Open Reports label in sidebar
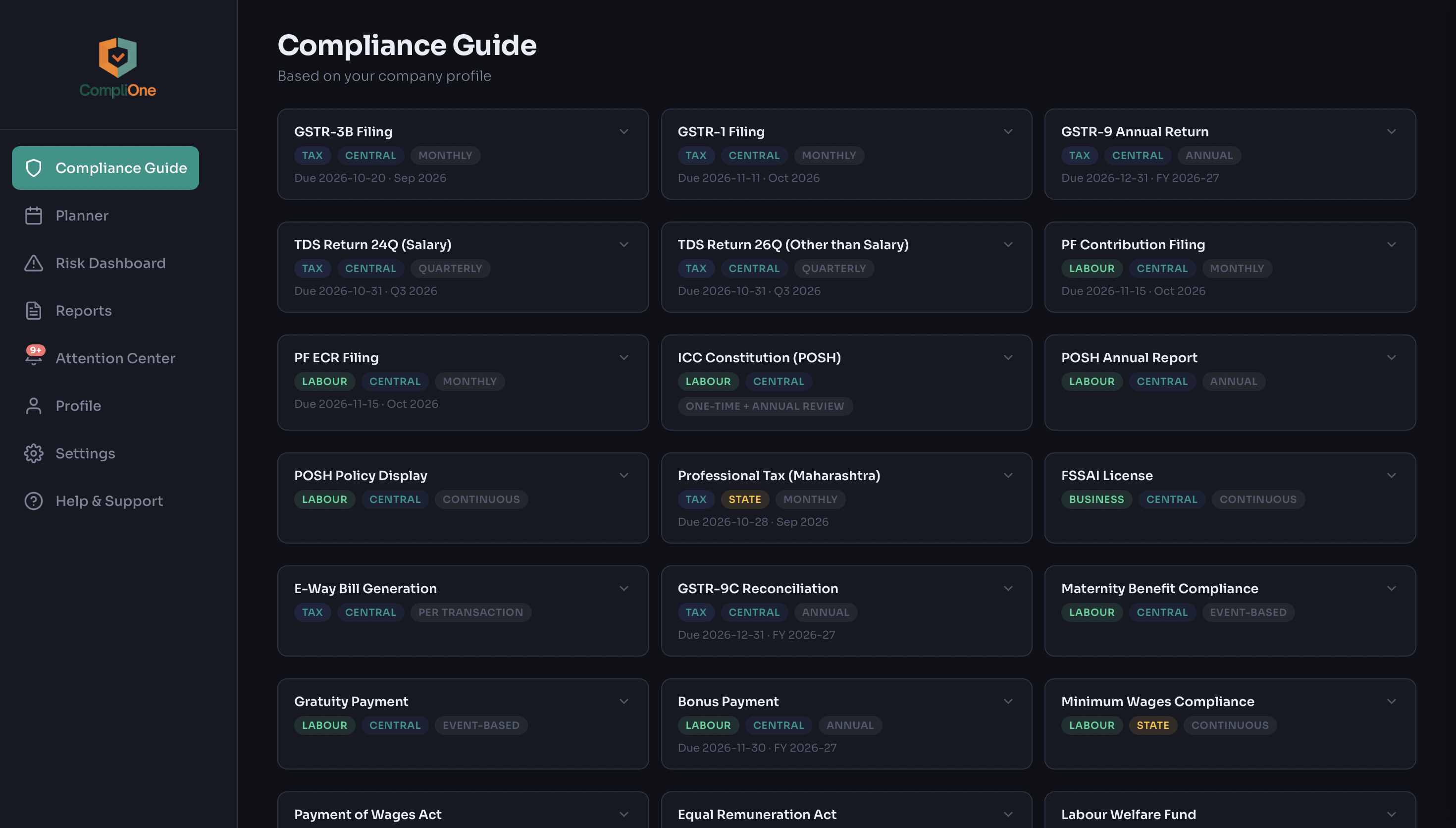 click(84, 311)
